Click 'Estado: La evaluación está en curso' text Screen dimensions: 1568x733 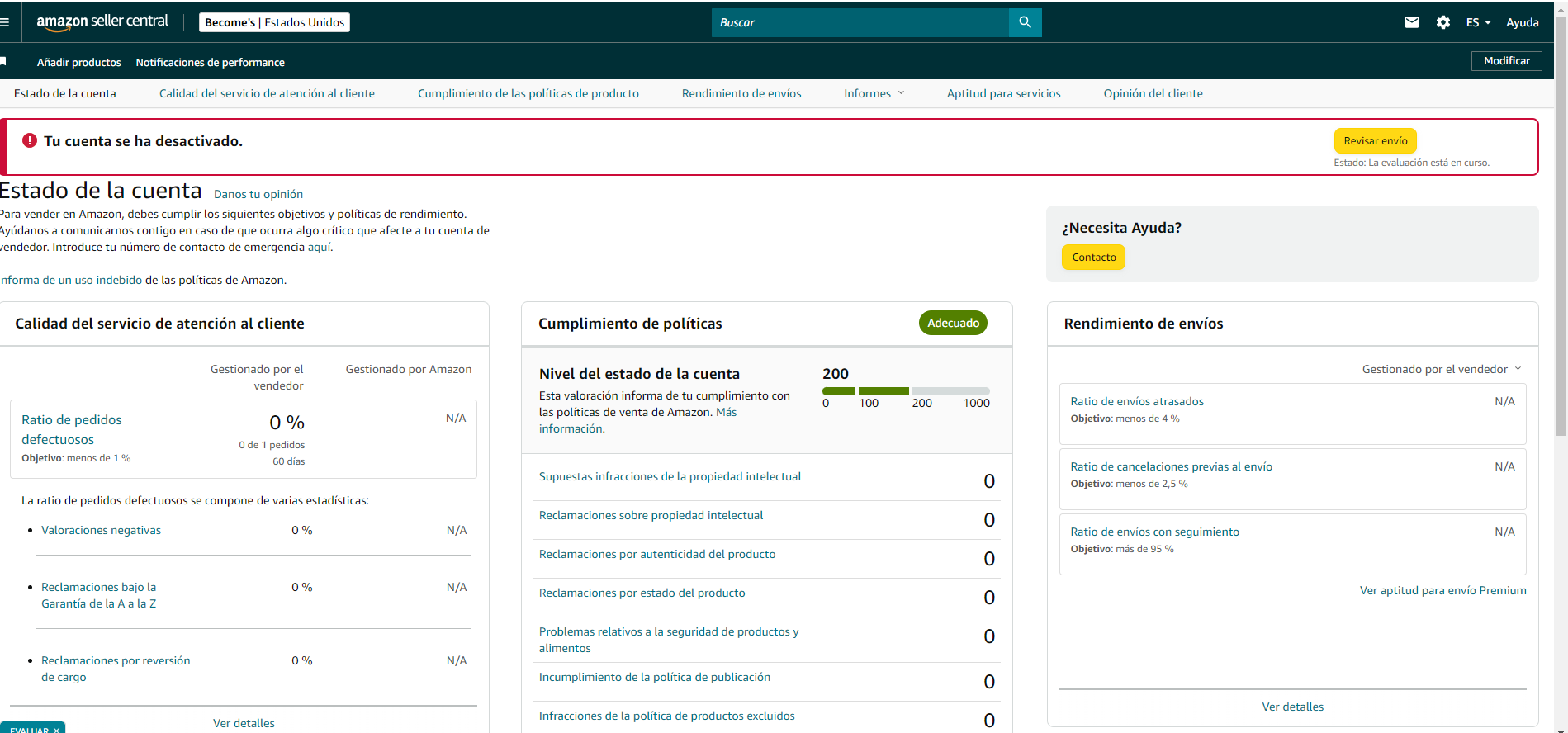point(1411,163)
